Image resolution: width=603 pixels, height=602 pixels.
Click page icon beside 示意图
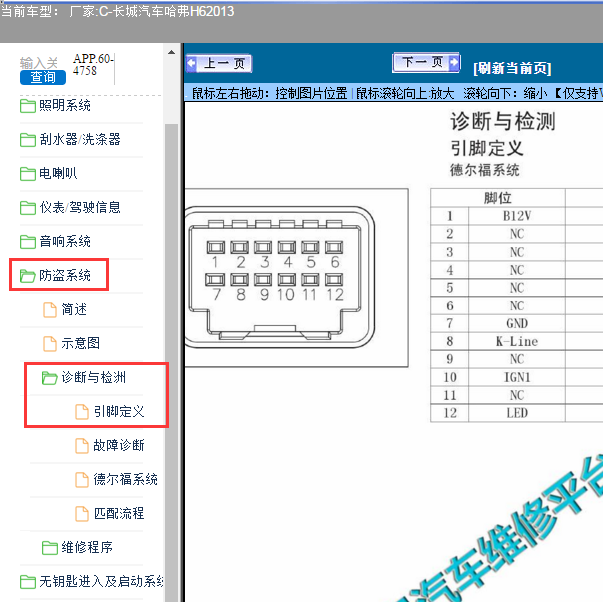[x=50, y=344]
